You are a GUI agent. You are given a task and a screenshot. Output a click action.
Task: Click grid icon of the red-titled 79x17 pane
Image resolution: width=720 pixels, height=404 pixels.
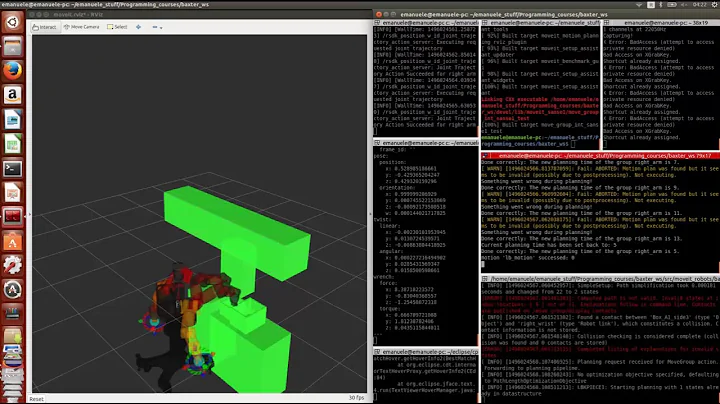485,156
